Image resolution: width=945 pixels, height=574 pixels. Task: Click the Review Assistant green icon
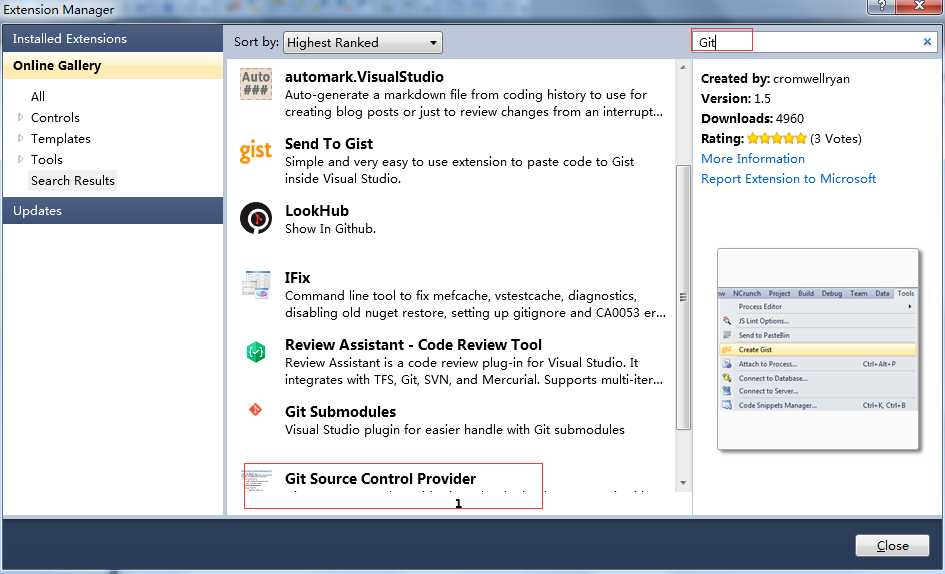click(x=256, y=352)
